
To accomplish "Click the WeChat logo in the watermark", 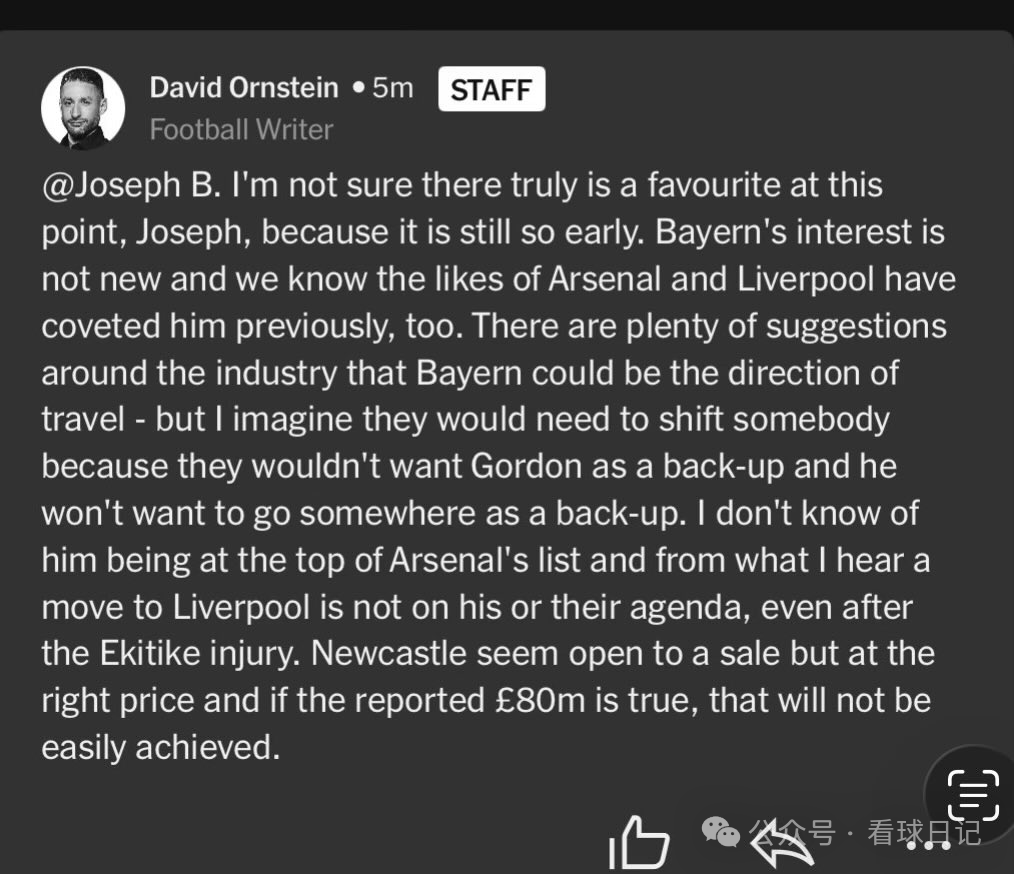I will point(720,831).
